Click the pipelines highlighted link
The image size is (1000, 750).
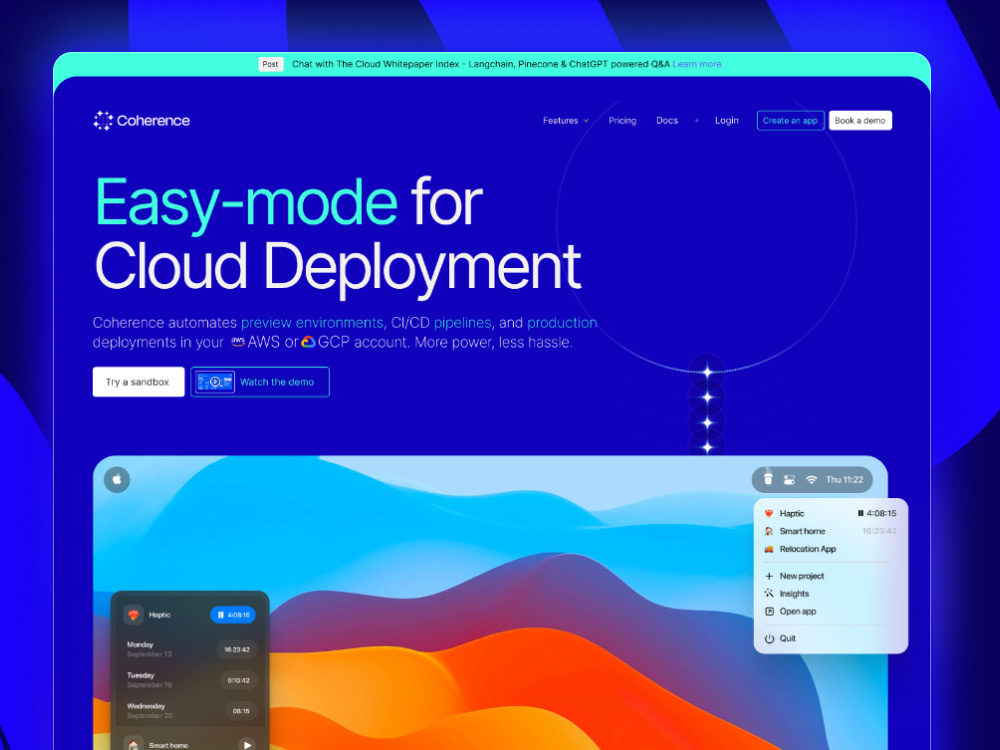[462, 323]
